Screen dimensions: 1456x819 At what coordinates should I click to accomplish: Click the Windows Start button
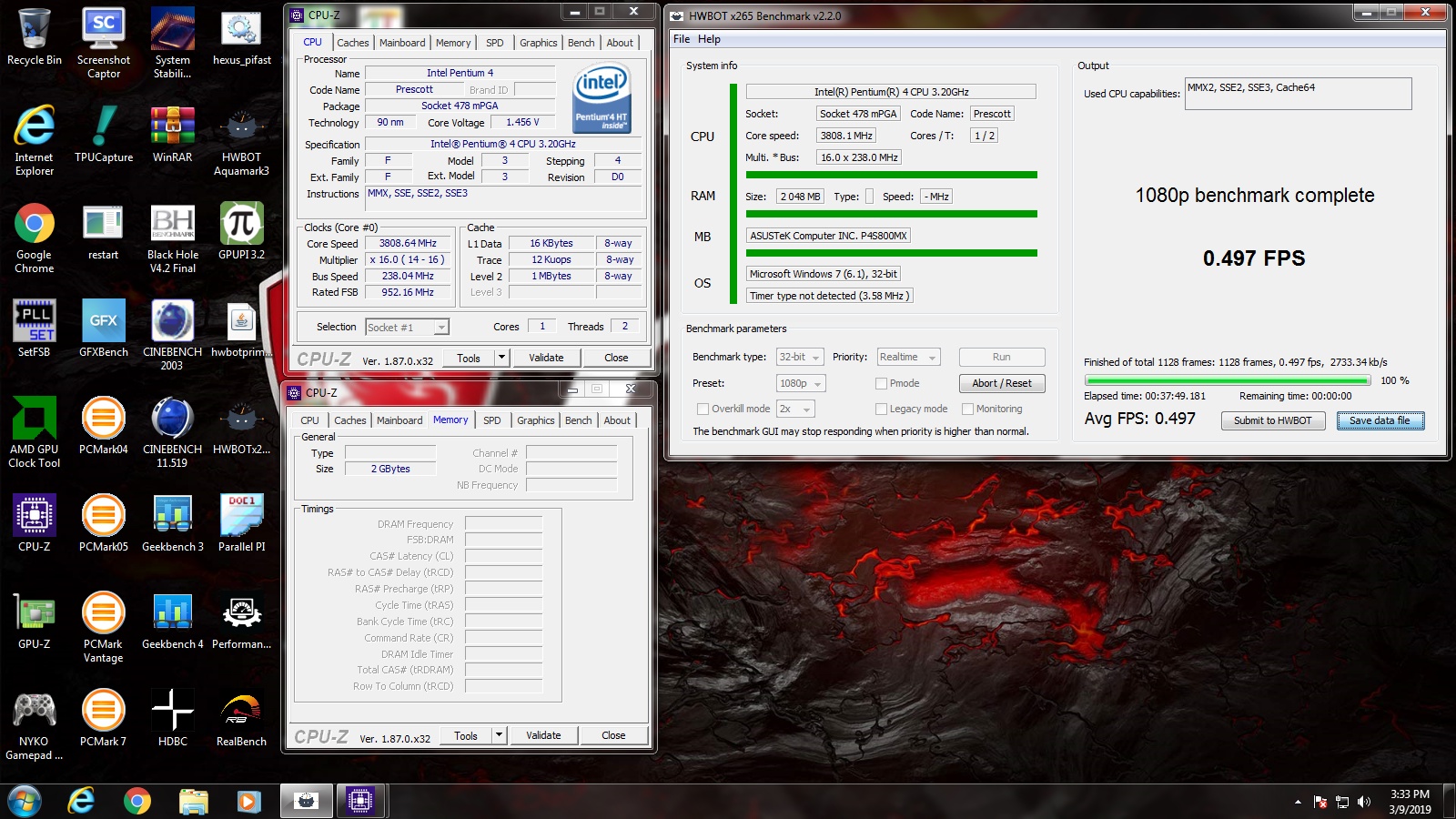point(25,801)
